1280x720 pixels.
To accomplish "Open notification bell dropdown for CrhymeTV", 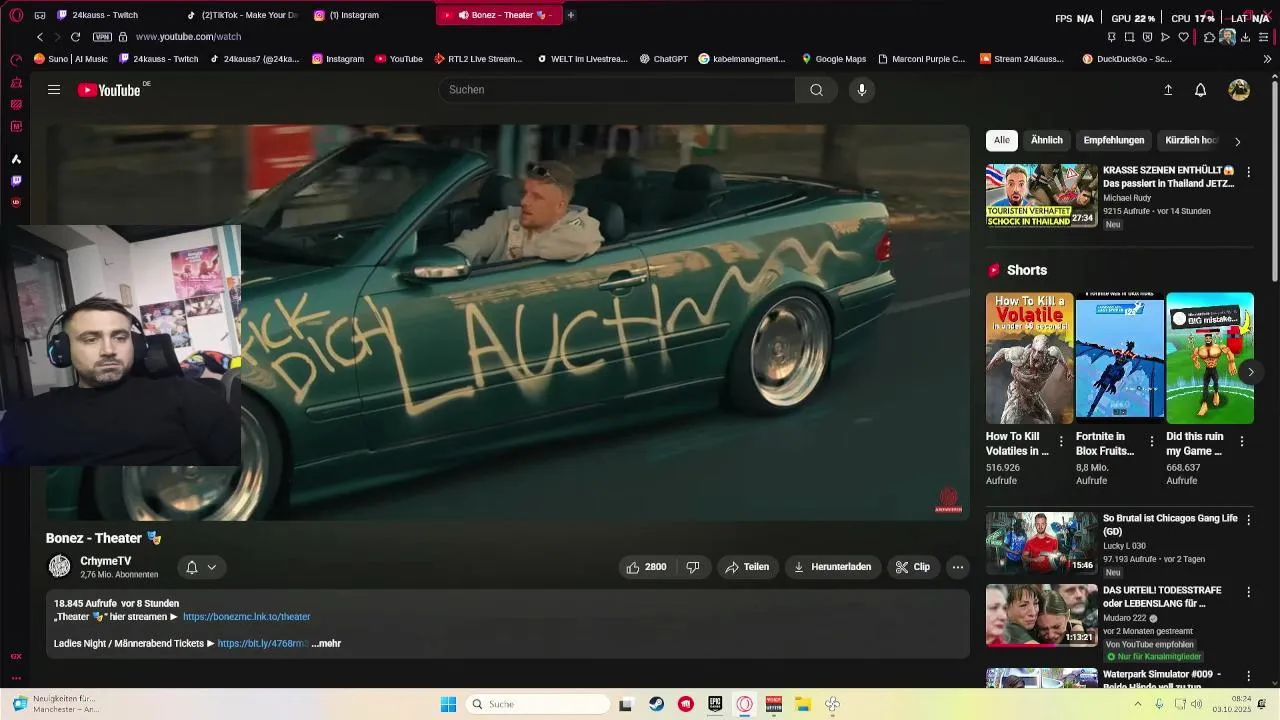I will [x=200, y=567].
